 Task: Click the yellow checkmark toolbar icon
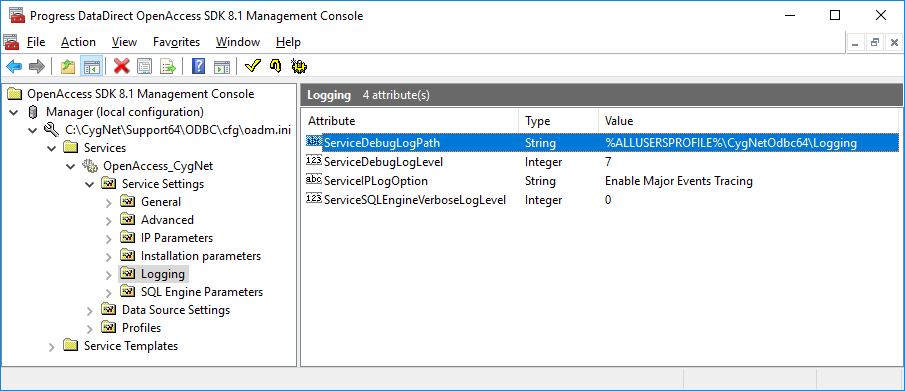point(252,66)
